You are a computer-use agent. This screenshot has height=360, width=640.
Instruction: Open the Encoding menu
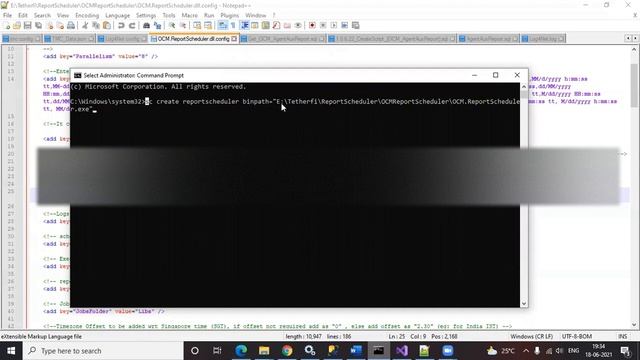tap(87, 15)
